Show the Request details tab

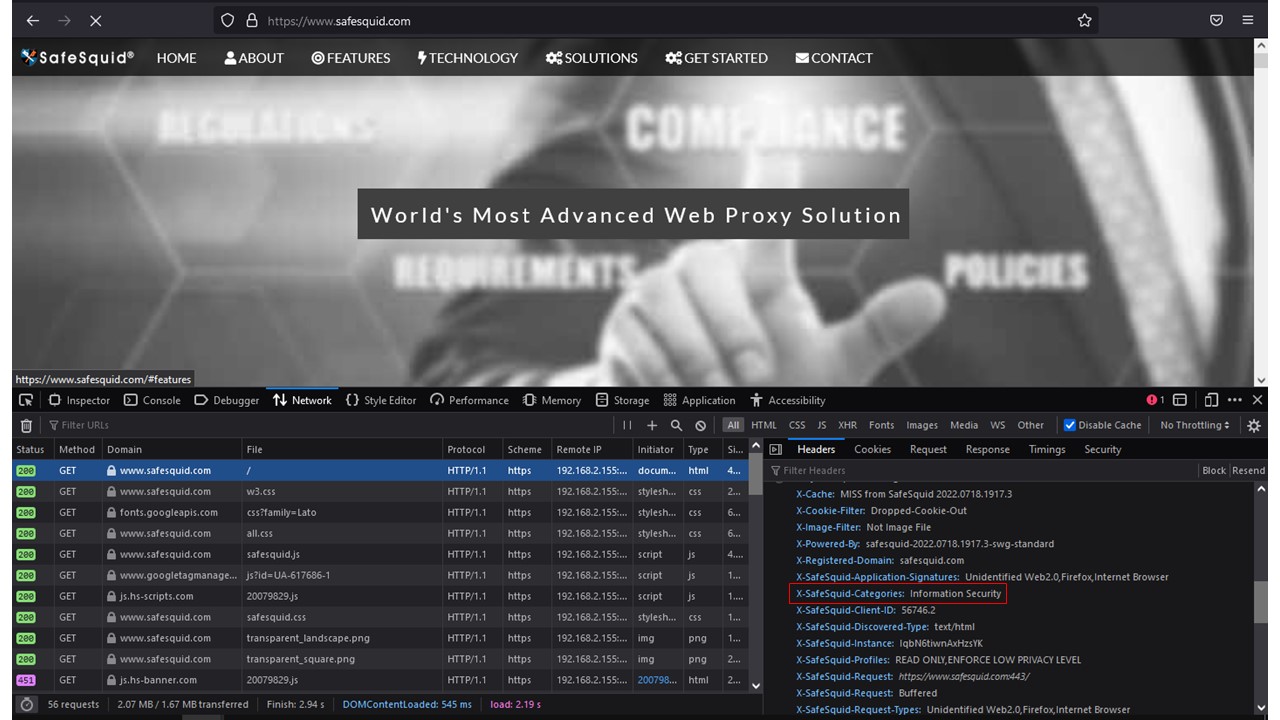pos(928,450)
